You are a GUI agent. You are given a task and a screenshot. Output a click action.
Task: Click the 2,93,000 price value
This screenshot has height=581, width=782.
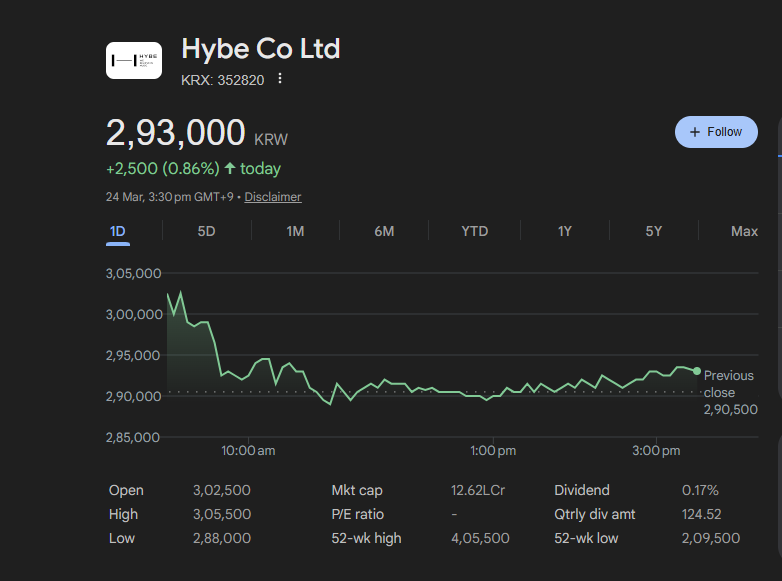[x=176, y=133]
